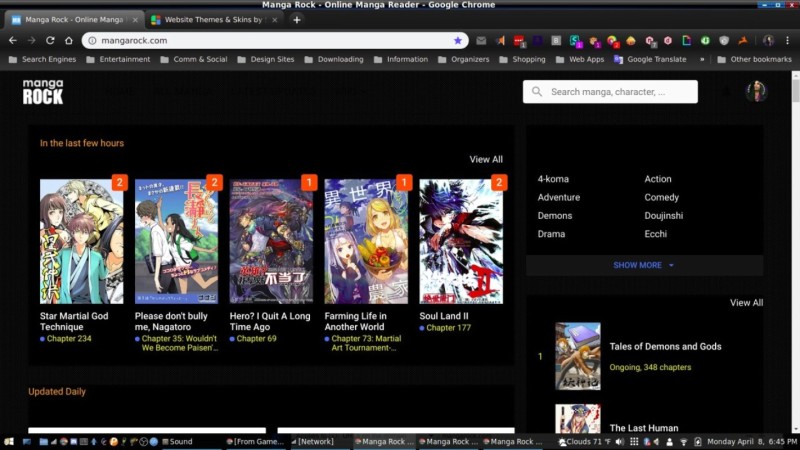Open the gray shield extension icon
The height and width of the screenshot is (450, 800).
(724, 41)
